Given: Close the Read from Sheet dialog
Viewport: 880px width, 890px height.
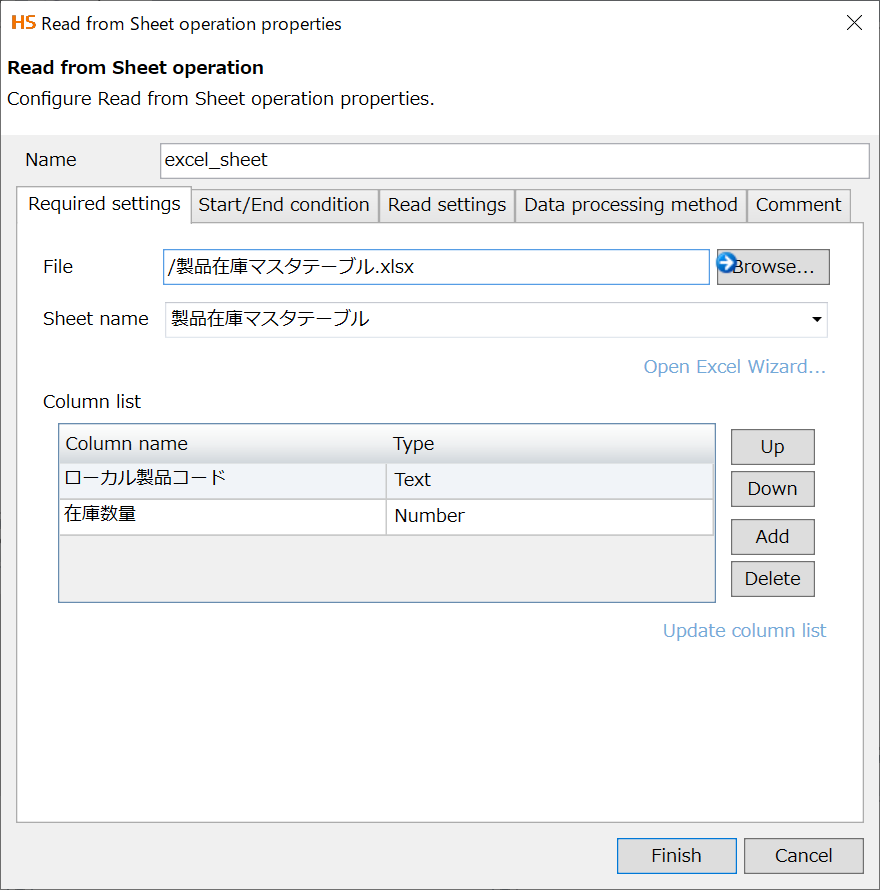Looking at the screenshot, I should (x=854, y=23).
